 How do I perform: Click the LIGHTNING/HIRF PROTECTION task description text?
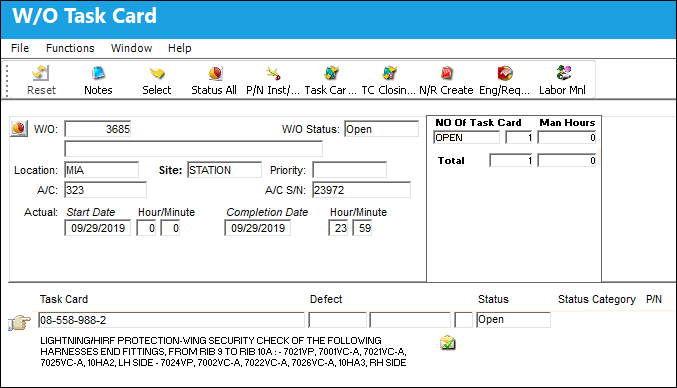(223, 352)
